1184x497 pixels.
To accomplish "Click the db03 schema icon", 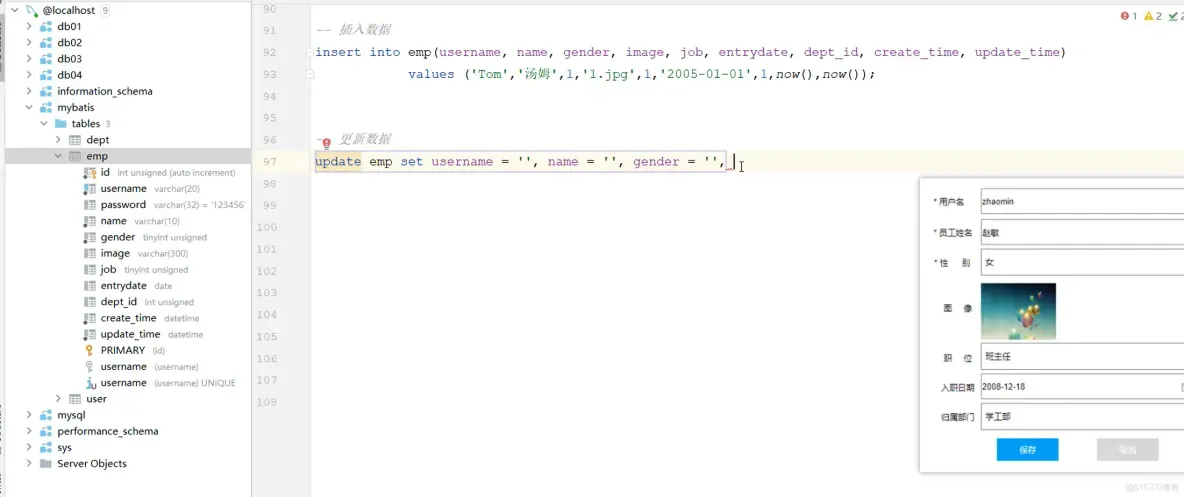I will pyautogui.click(x=45, y=59).
